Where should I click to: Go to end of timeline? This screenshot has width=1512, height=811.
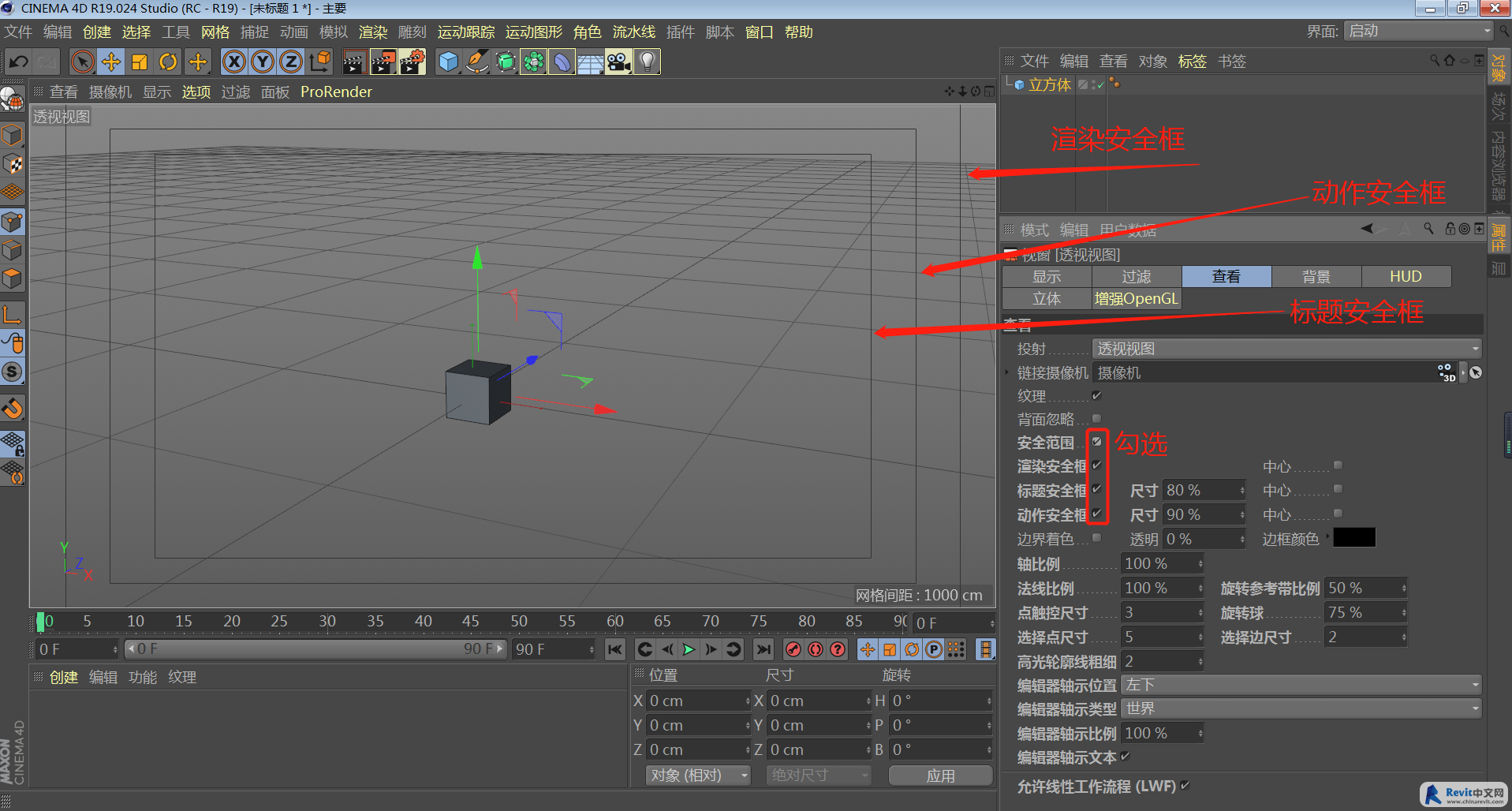[x=763, y=649]
